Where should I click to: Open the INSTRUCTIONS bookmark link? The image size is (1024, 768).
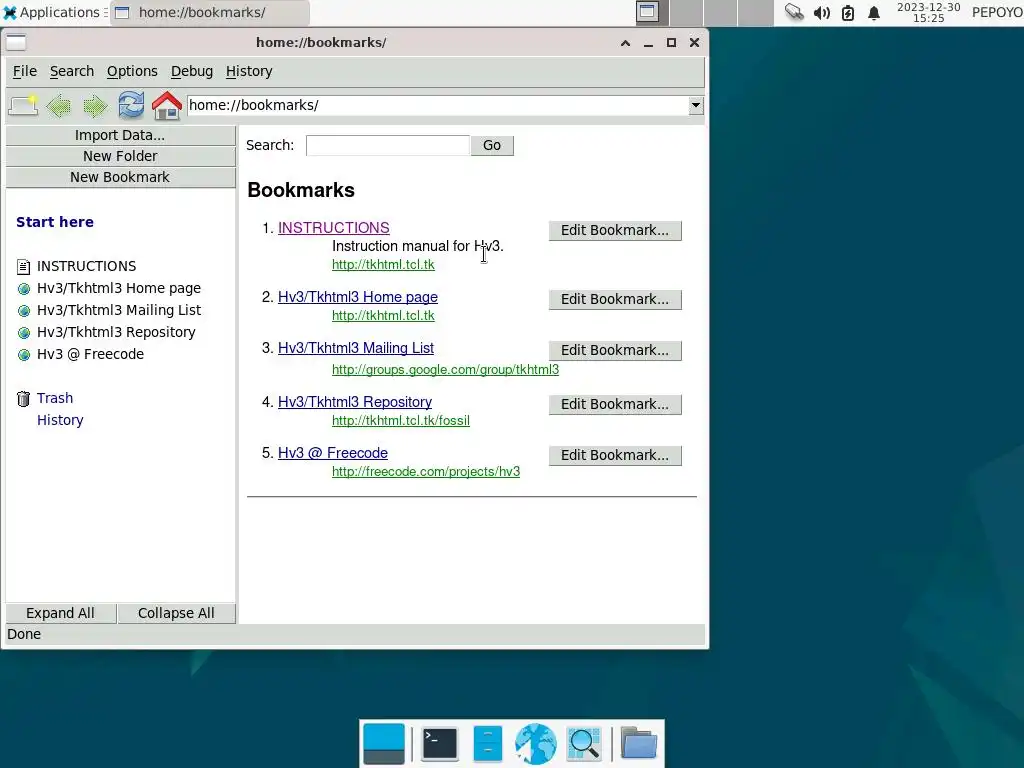pyautogui.click(x=334, y=228)
